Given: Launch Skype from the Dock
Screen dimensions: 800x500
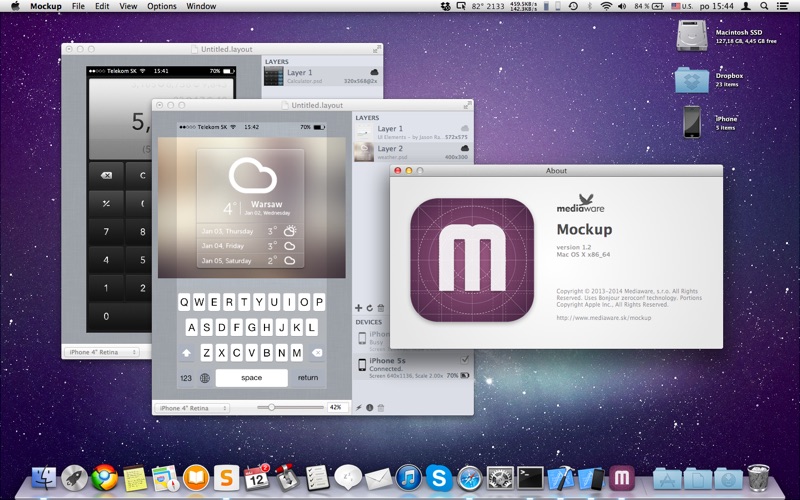Looking at the screenshot, I should (439, 478).
